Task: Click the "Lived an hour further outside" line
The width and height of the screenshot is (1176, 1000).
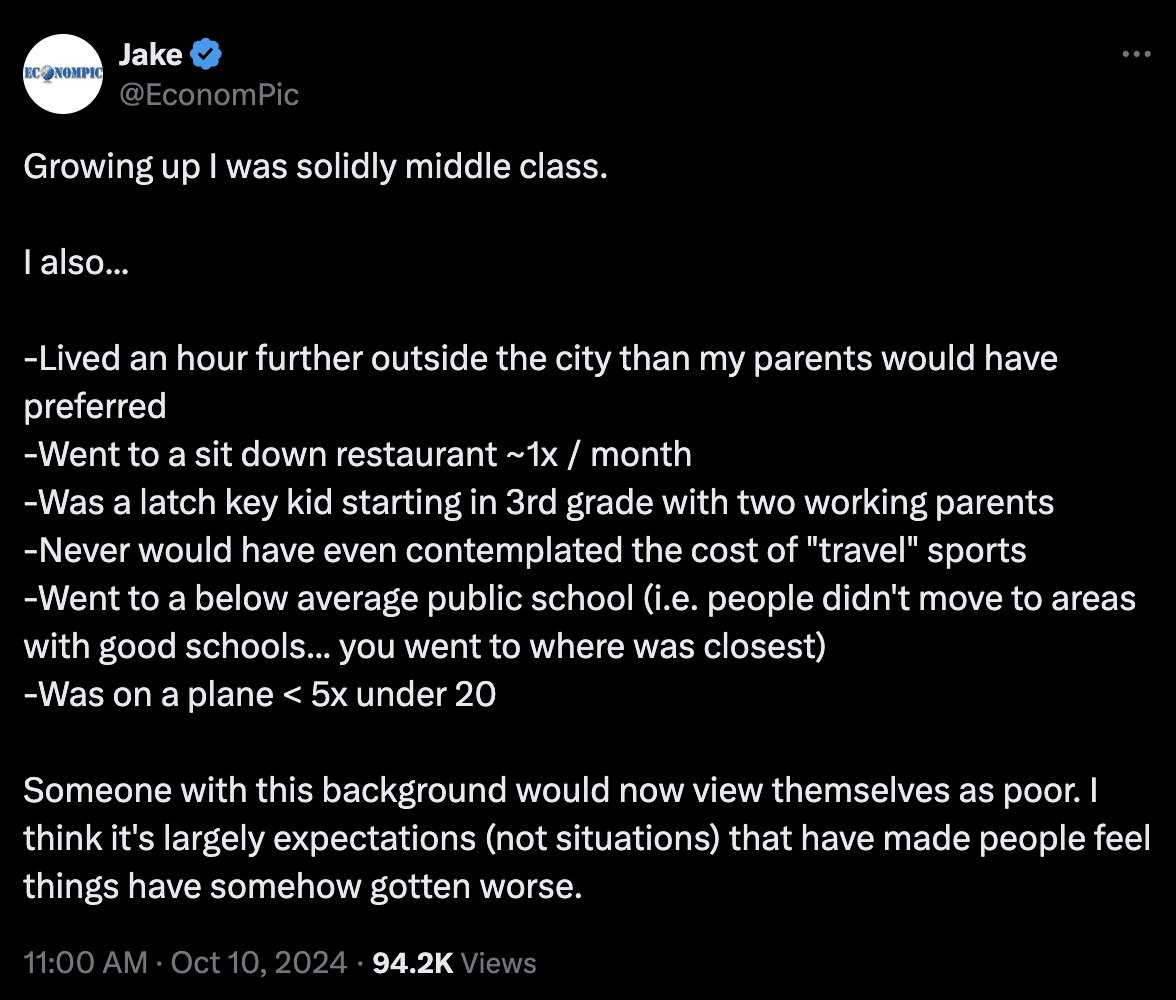Action: (x=540, y=358)
